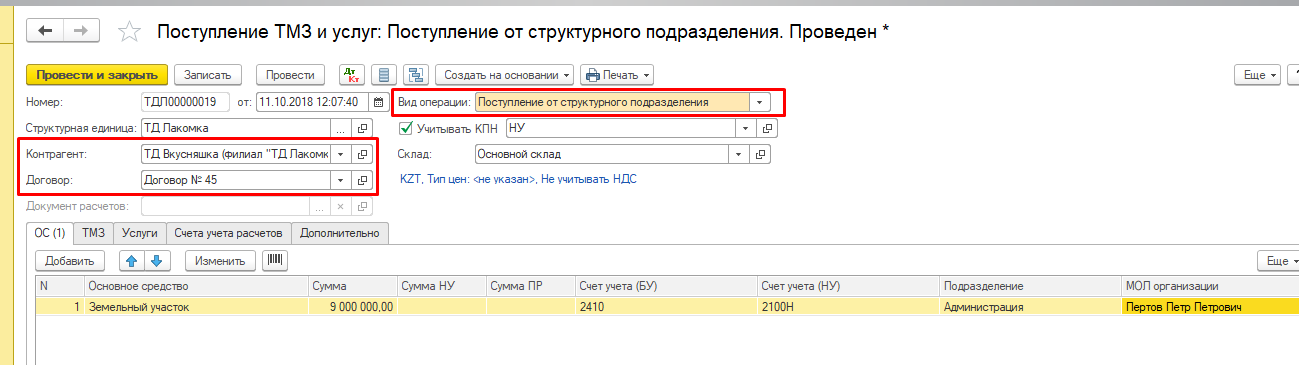Open the Склад record form icon

(761, 154)
